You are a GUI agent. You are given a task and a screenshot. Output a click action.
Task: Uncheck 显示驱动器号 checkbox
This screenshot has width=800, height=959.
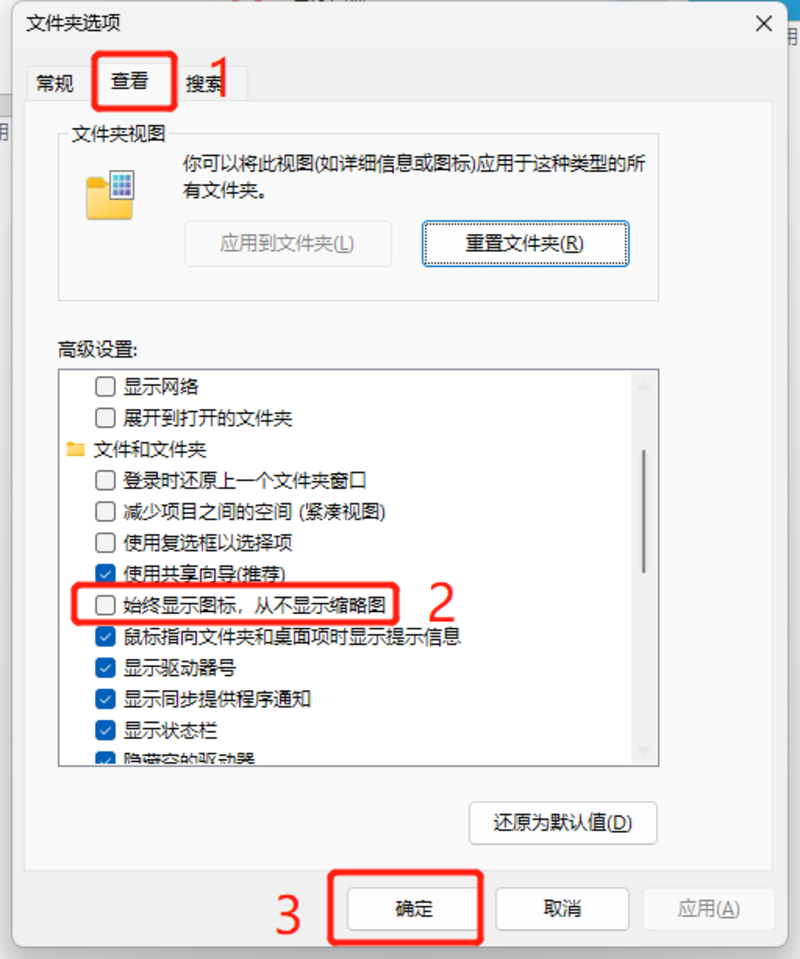105,668
